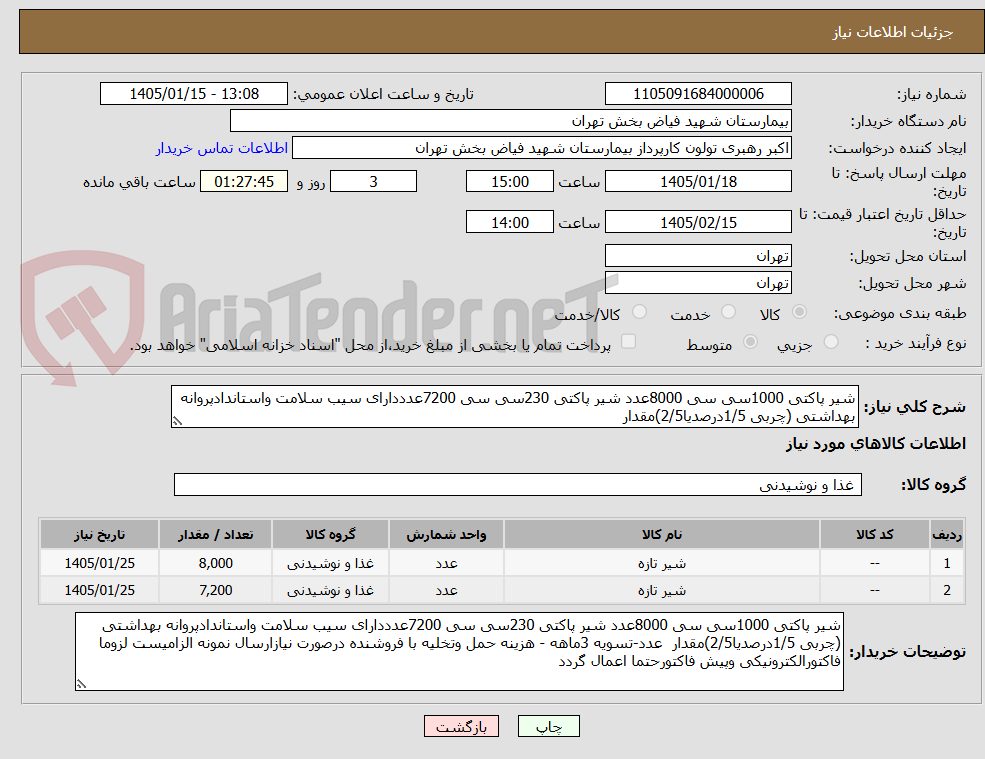Select the کالا/خدمت radio button
Screen dimensions: 985x759
[x=639, y=312]
